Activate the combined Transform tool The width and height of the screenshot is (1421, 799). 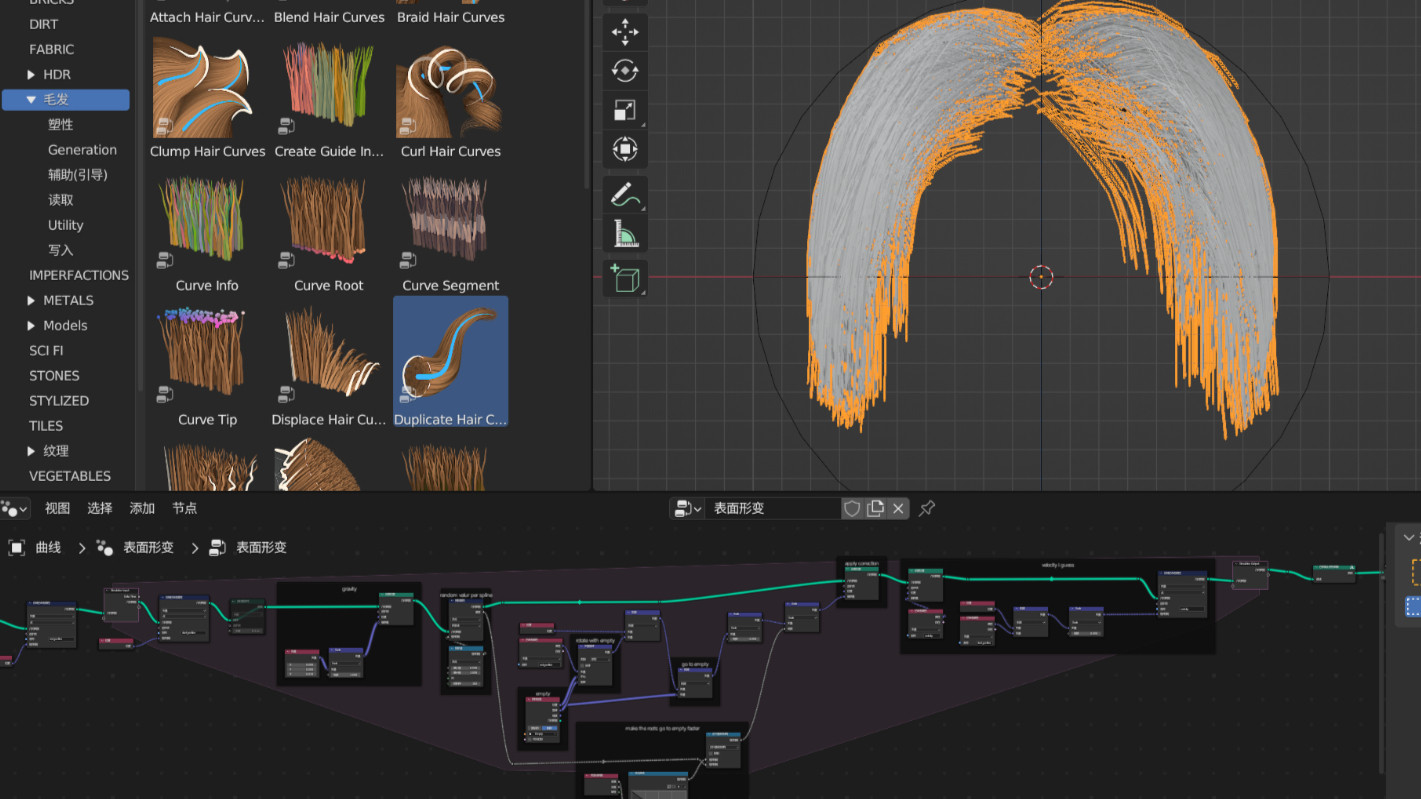point(625,150)
